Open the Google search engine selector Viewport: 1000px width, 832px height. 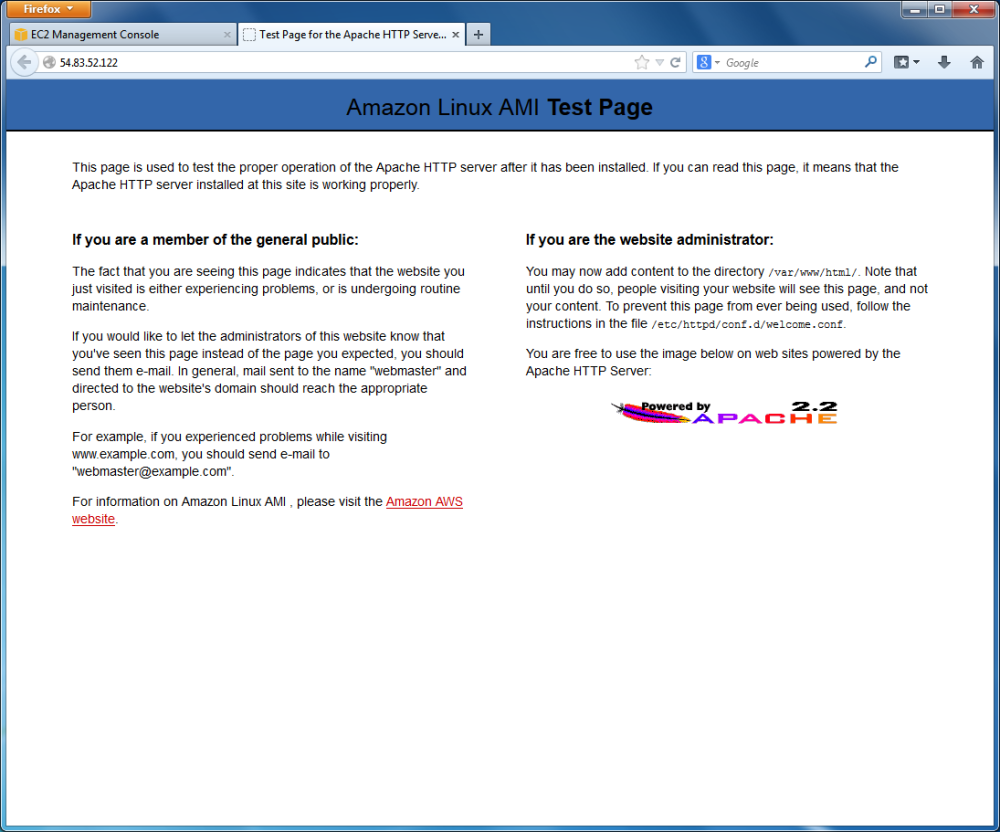708,62
